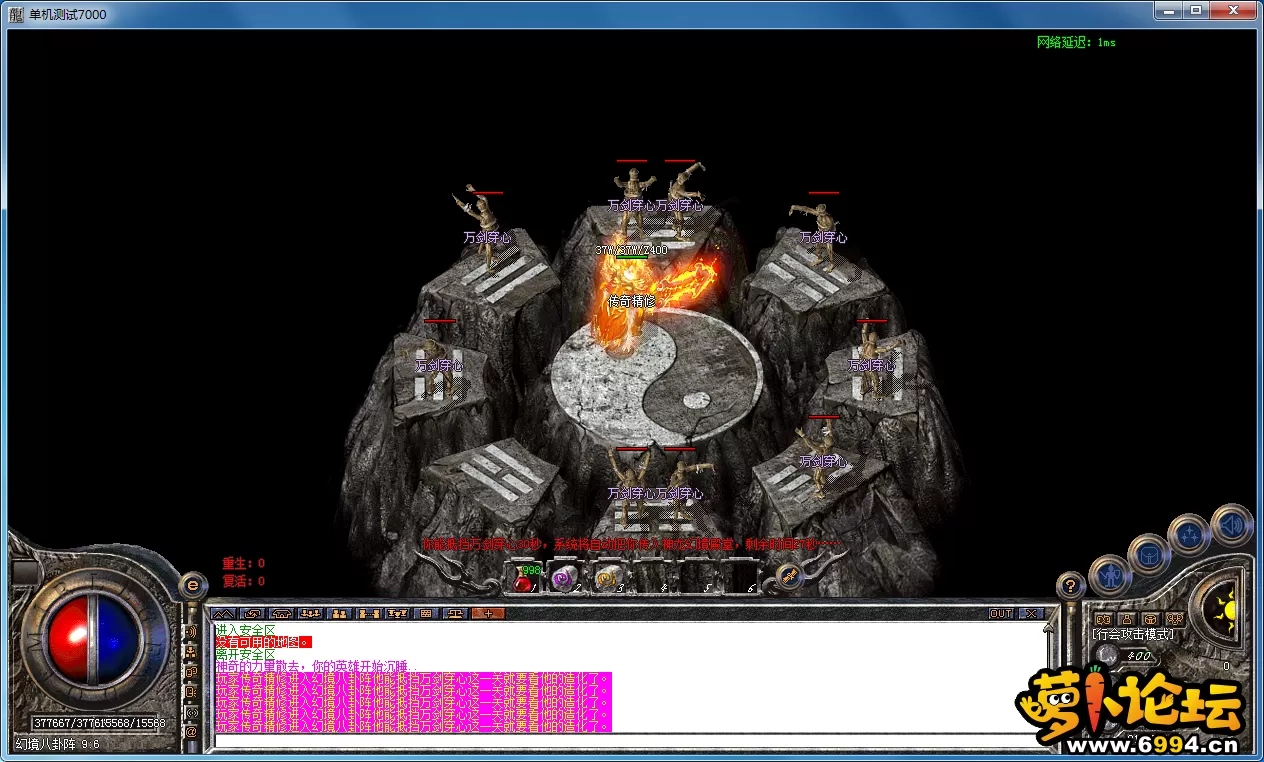Click the '重生: 0' counter text
The height and width of the screenshot is (762, 1264).
tap(244, 564)
